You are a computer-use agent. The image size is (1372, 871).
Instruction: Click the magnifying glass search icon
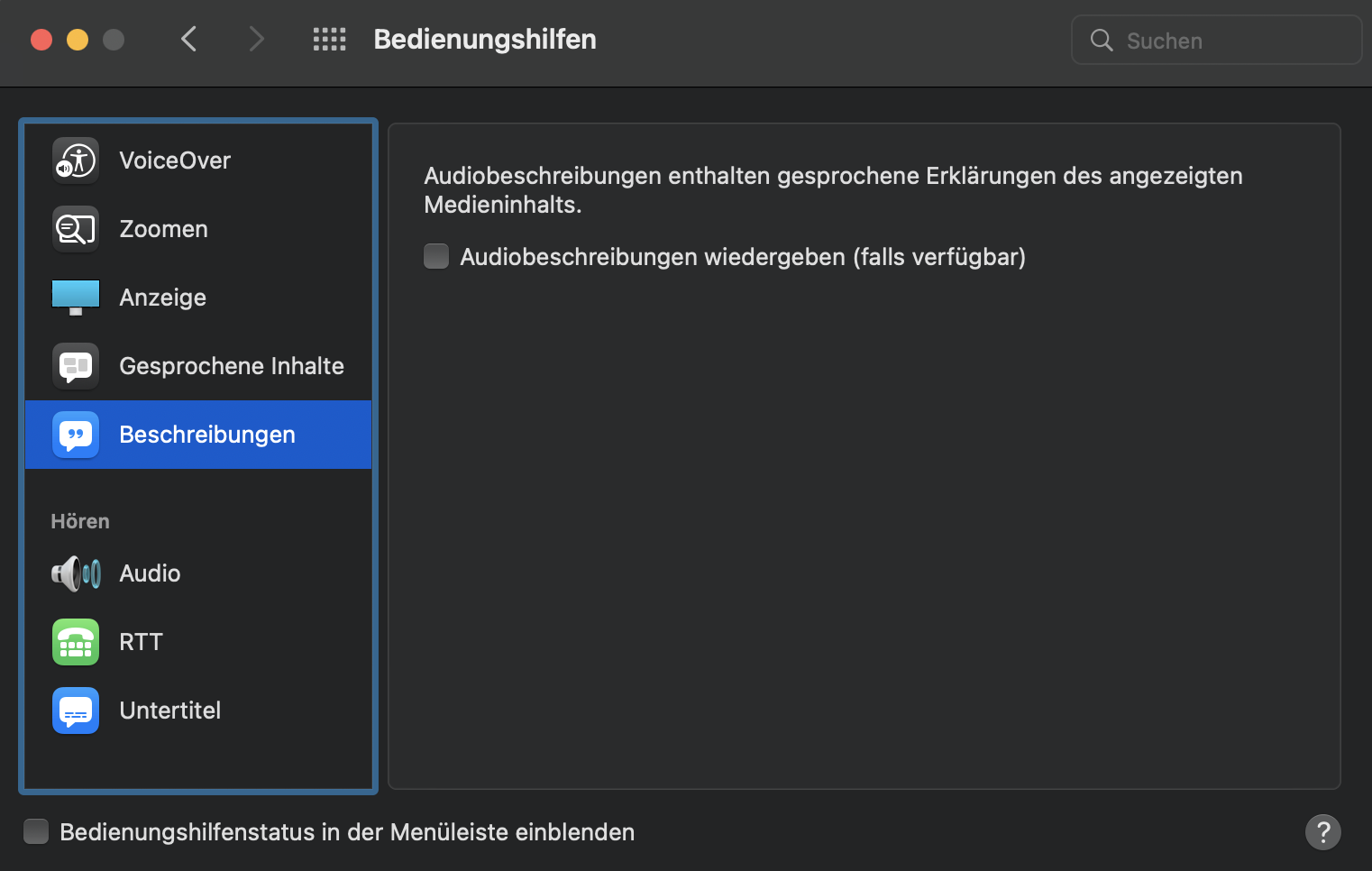(1102, 41)
